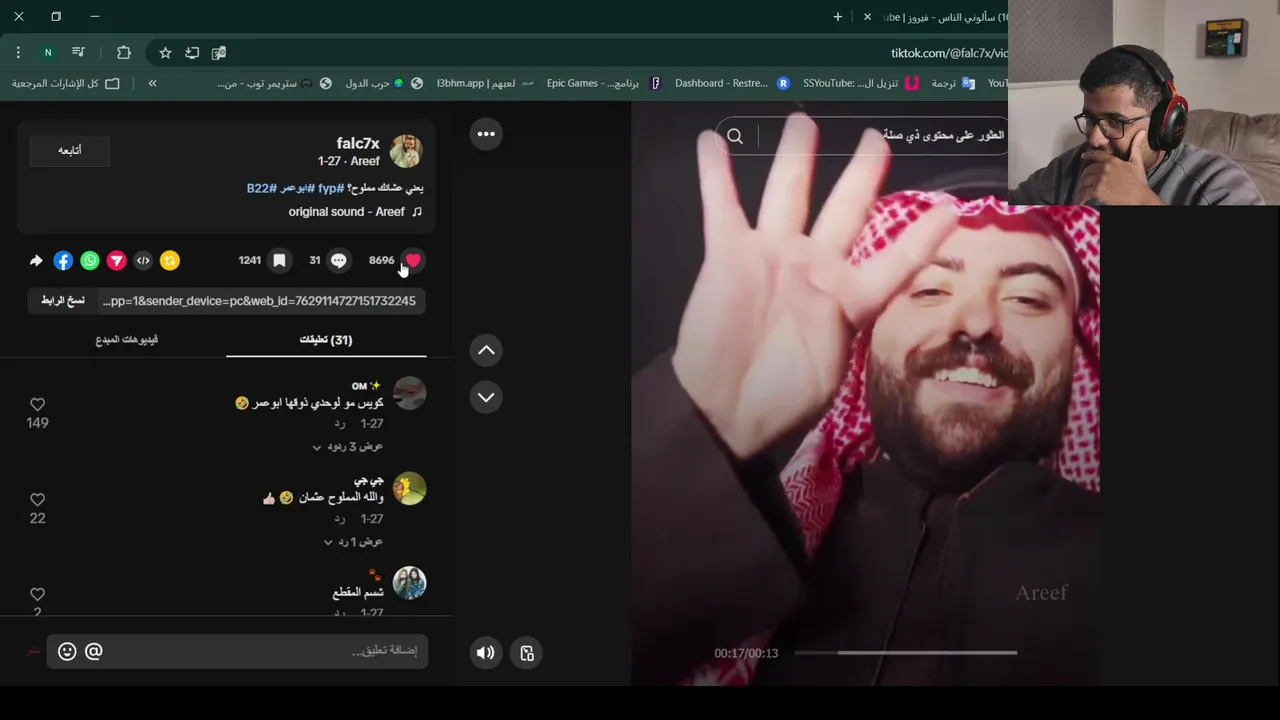Open the #fyp hashtag link
1280x720 pixels.
(330, 188)
